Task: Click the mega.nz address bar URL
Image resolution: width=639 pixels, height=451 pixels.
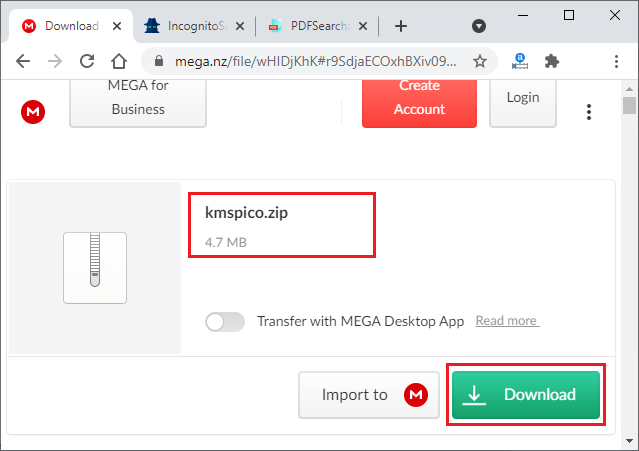Action: click(315, 62)
